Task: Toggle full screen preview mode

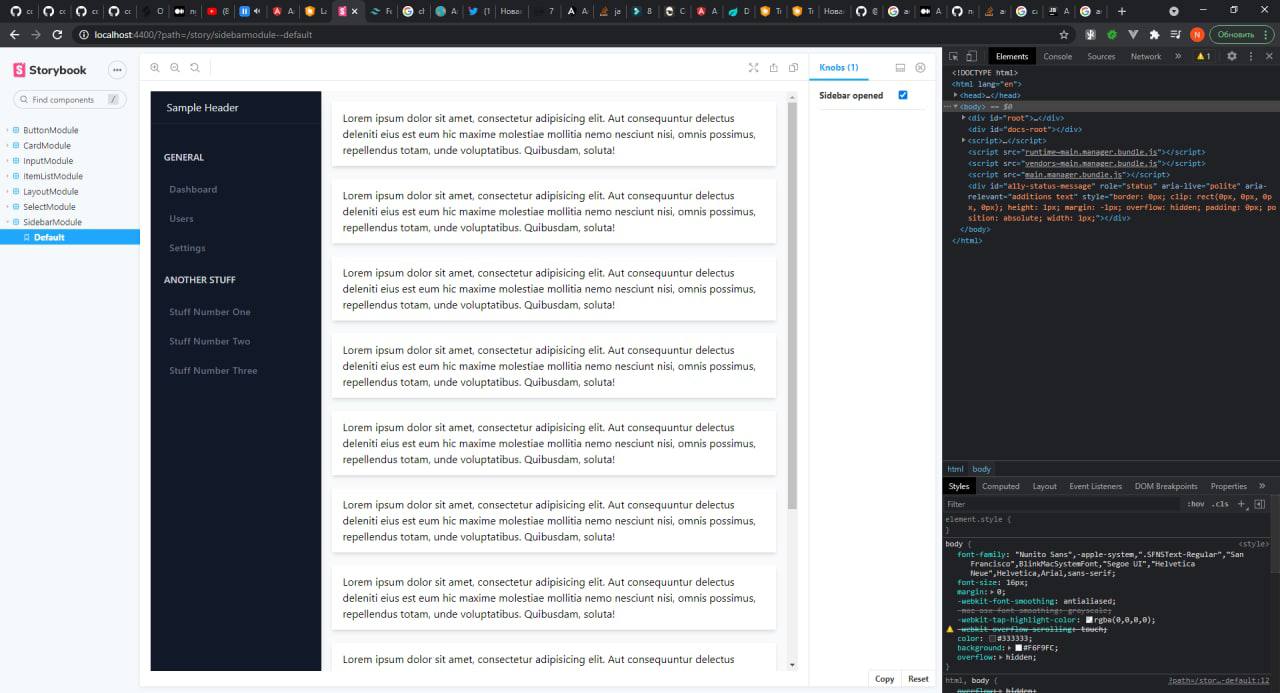Action: click(754, 68)
